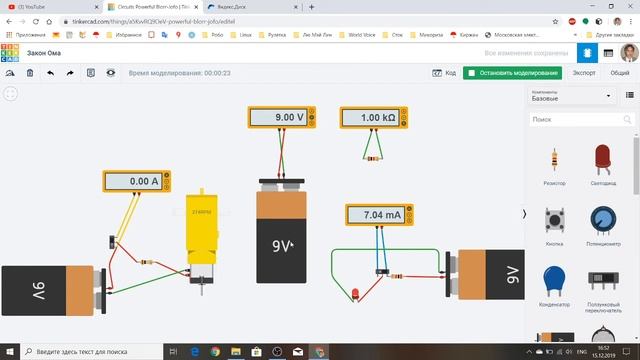640x360 pixels.
Task: Switch to circuit view button
Action: 587,53
